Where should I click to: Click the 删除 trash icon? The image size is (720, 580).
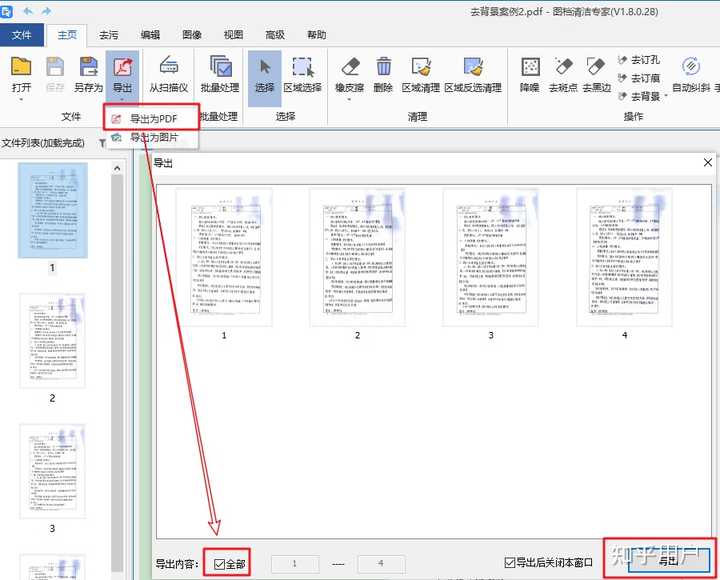(383, 67)
